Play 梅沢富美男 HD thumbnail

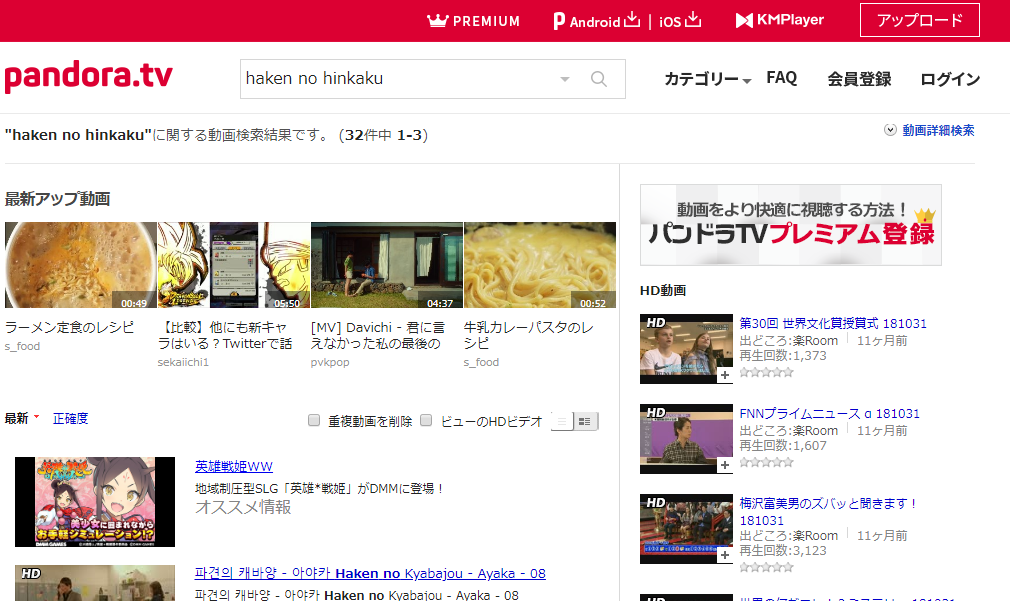pos(686,529)
